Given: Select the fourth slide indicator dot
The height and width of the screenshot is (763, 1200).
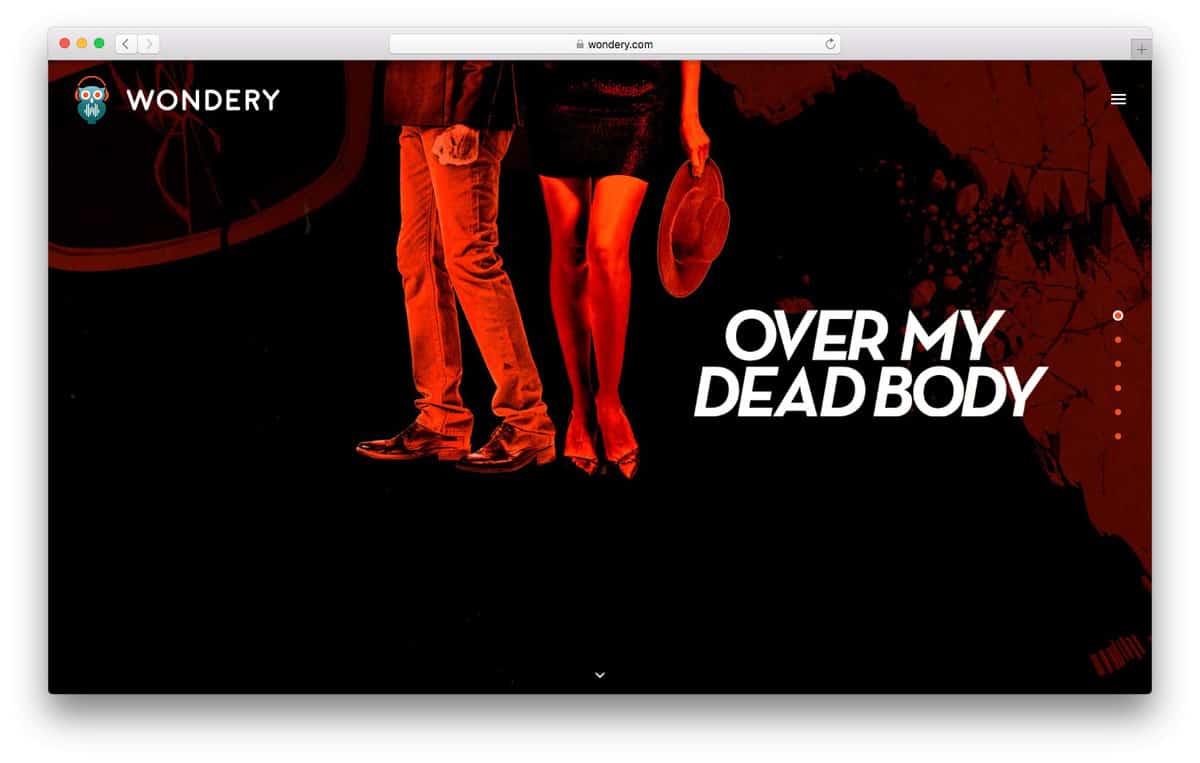Looking at the screenshot, I should click(1118, 388).
